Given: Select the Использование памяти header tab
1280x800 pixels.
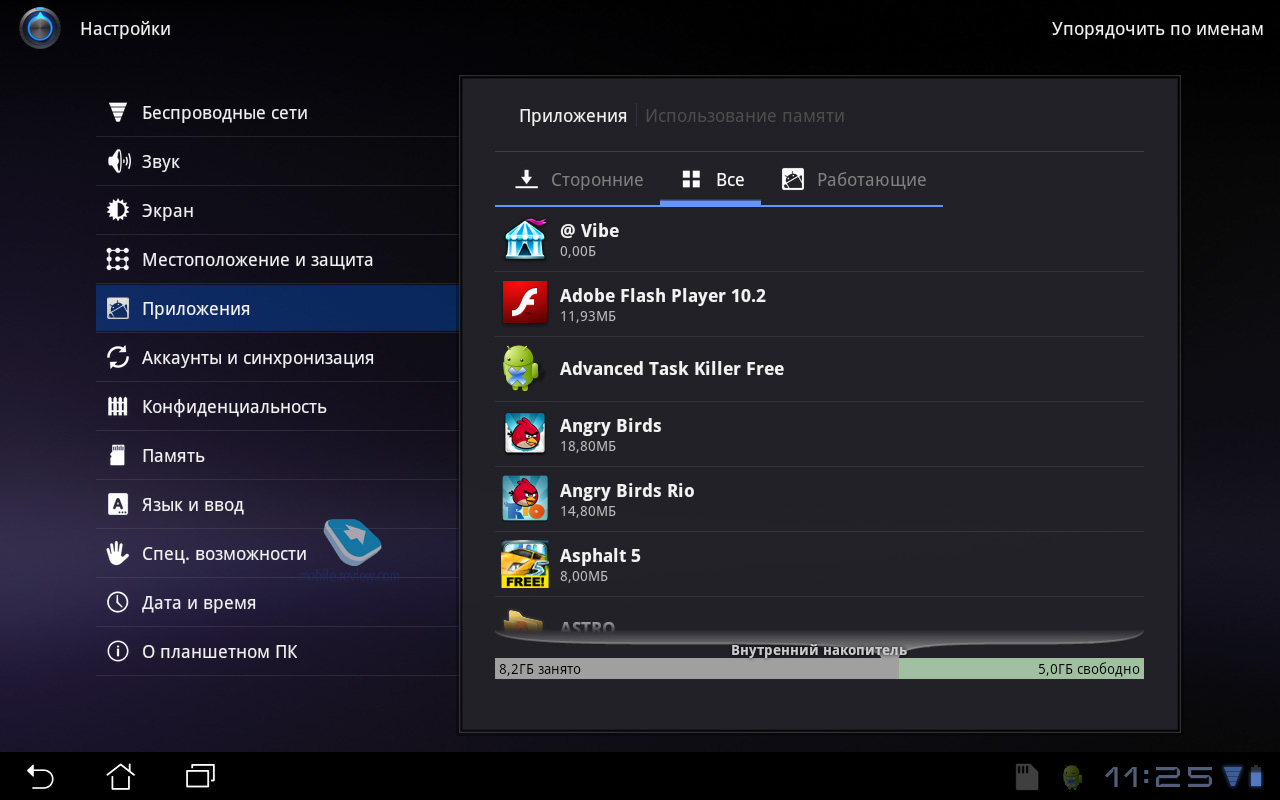Looking at the screenshot, I should coord(745,116).
